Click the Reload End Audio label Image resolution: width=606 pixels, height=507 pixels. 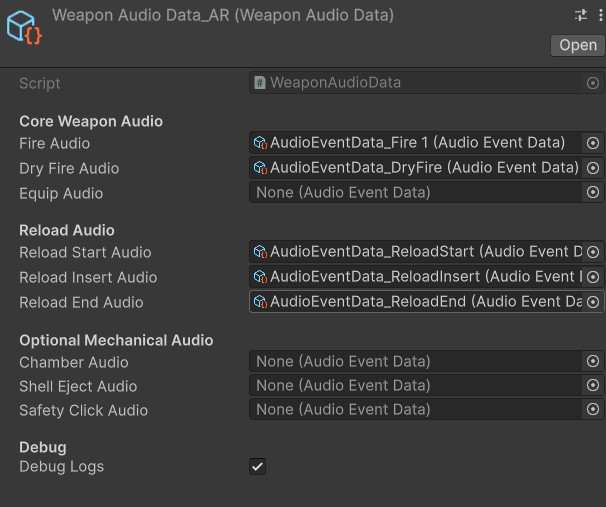point(81,303)
